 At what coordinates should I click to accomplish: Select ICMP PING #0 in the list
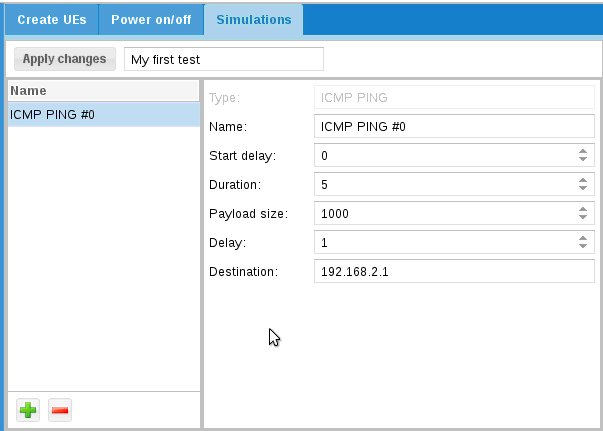[100, 115]
